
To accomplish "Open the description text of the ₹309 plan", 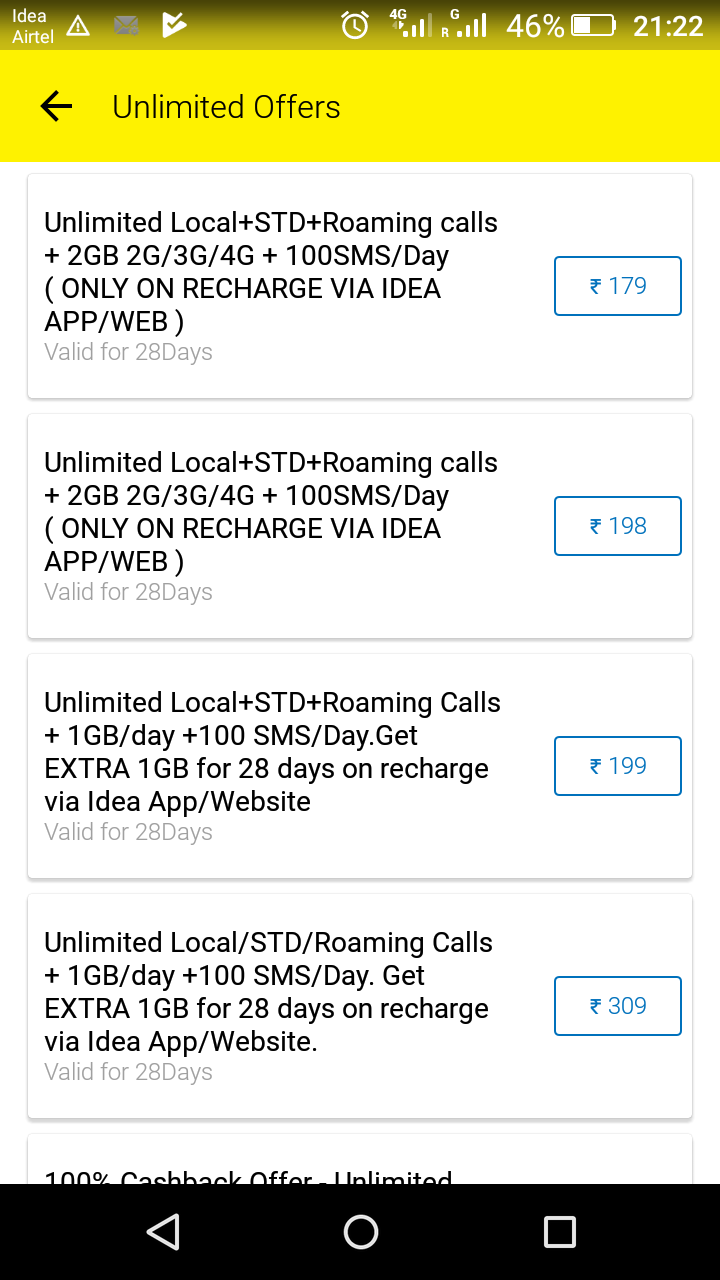I will 270,992.
